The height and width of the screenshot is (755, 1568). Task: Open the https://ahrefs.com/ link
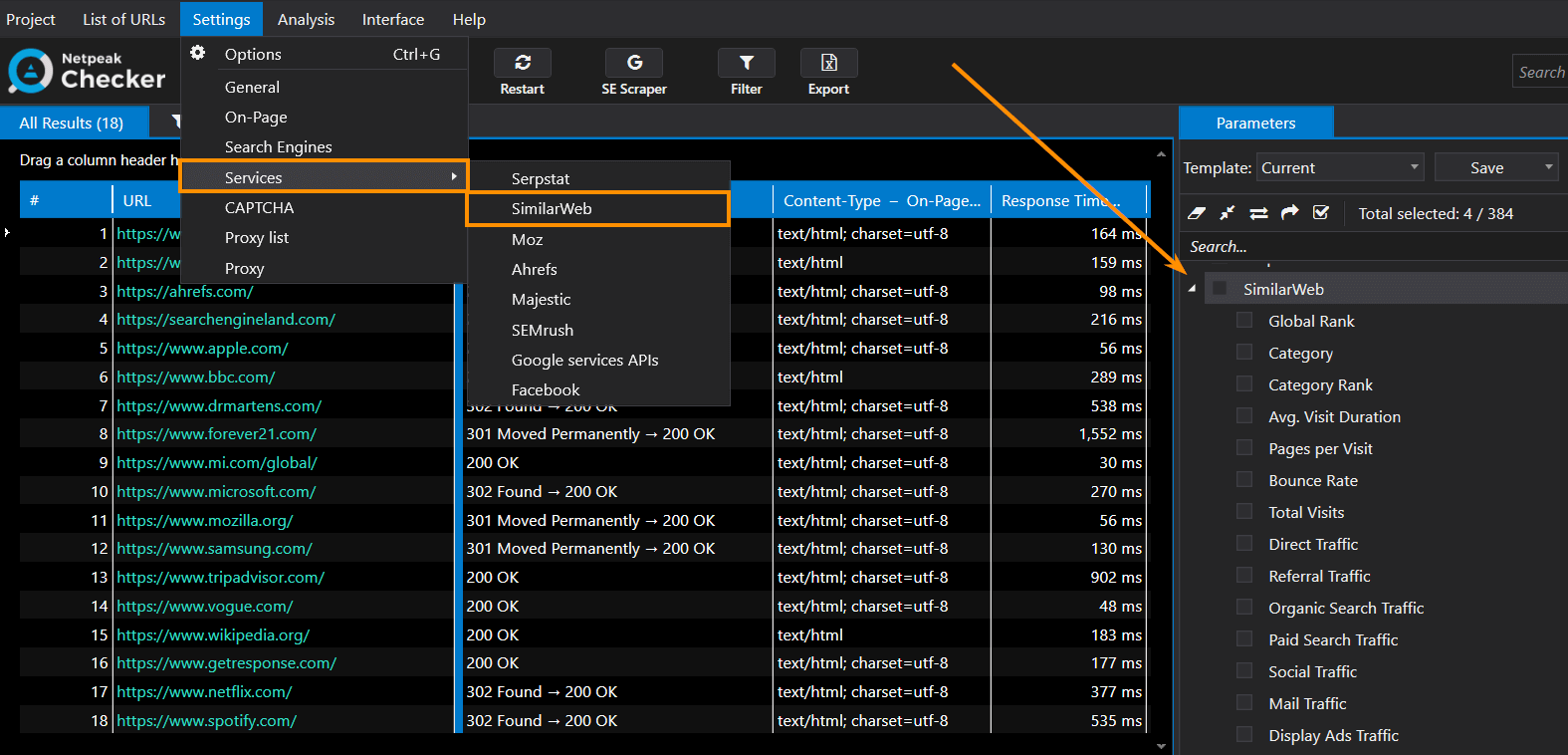point(184,291)
